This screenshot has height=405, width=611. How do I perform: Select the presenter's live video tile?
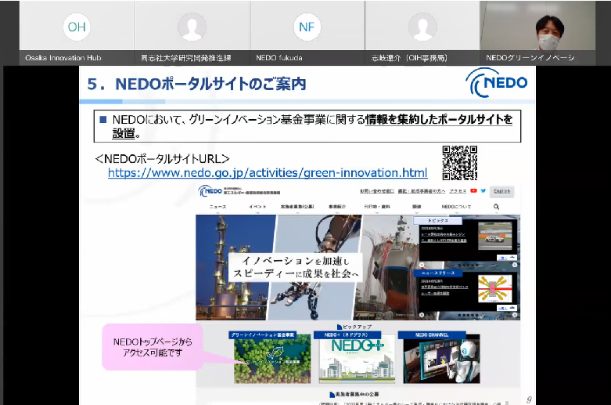[x=543, y=30]
